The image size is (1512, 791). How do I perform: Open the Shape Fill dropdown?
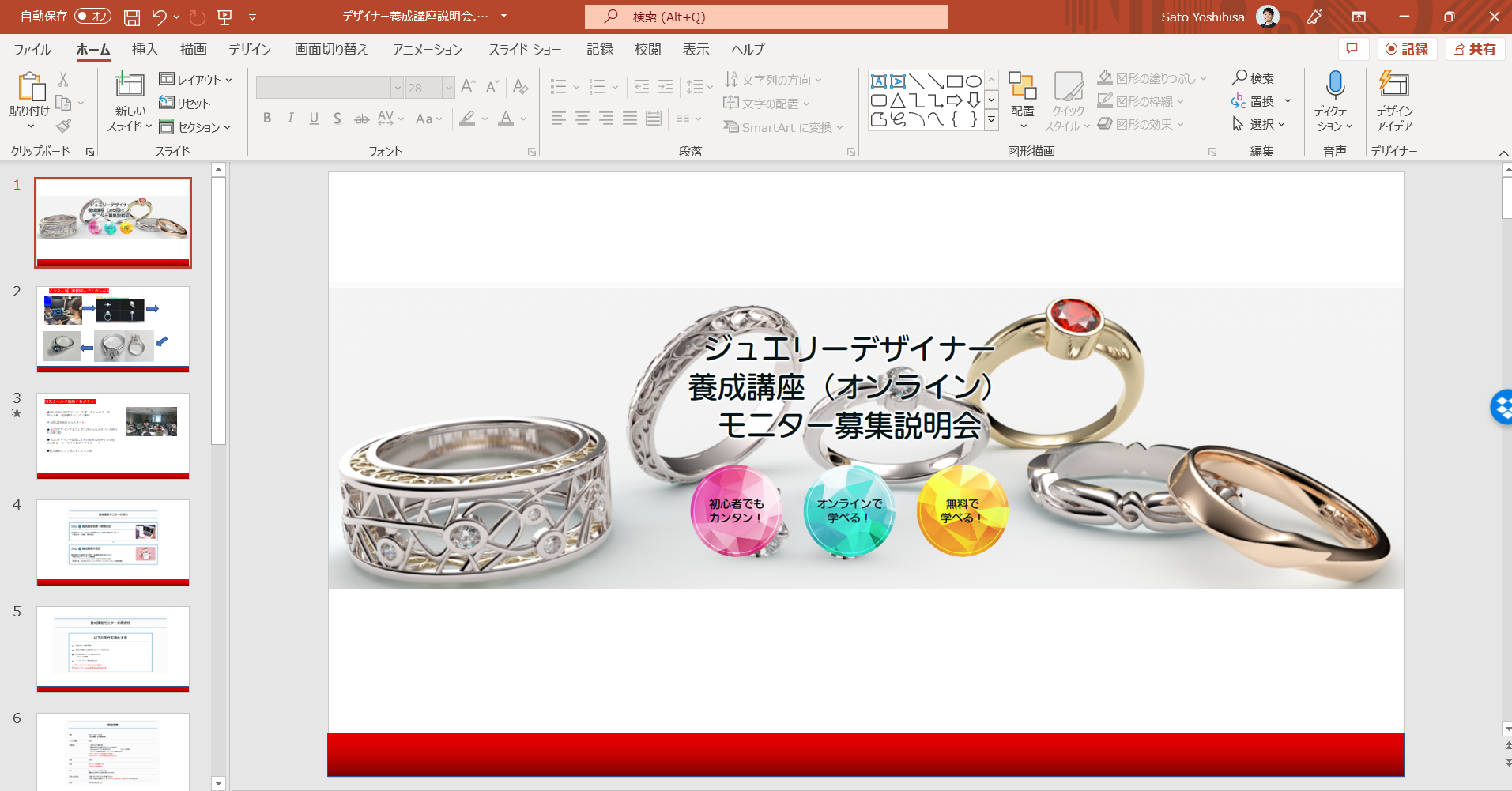pyautogui.click(x=1152, y=78)
